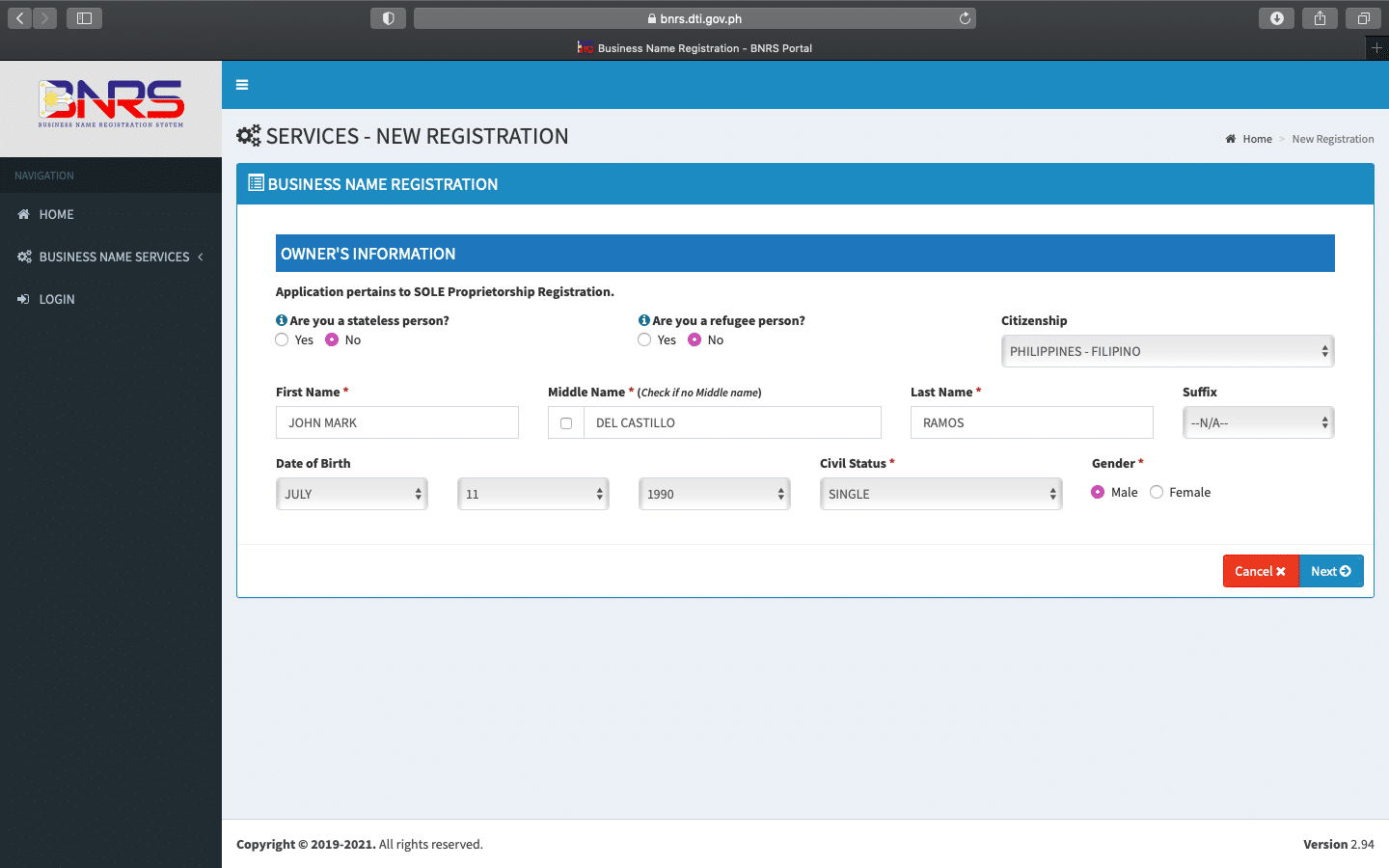
Task: Click the browser share icon
Action: click(1320, 18)
